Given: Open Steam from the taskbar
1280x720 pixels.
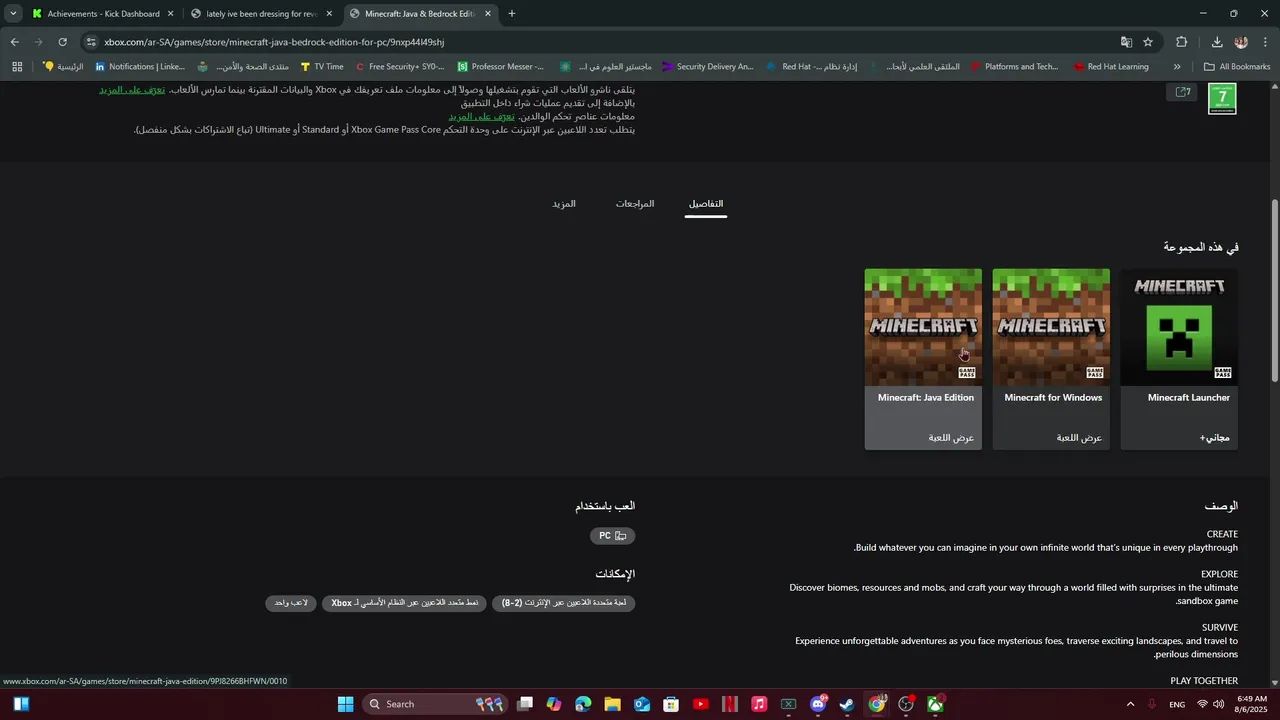Looking at the screenshot, I should coord(847,704).
